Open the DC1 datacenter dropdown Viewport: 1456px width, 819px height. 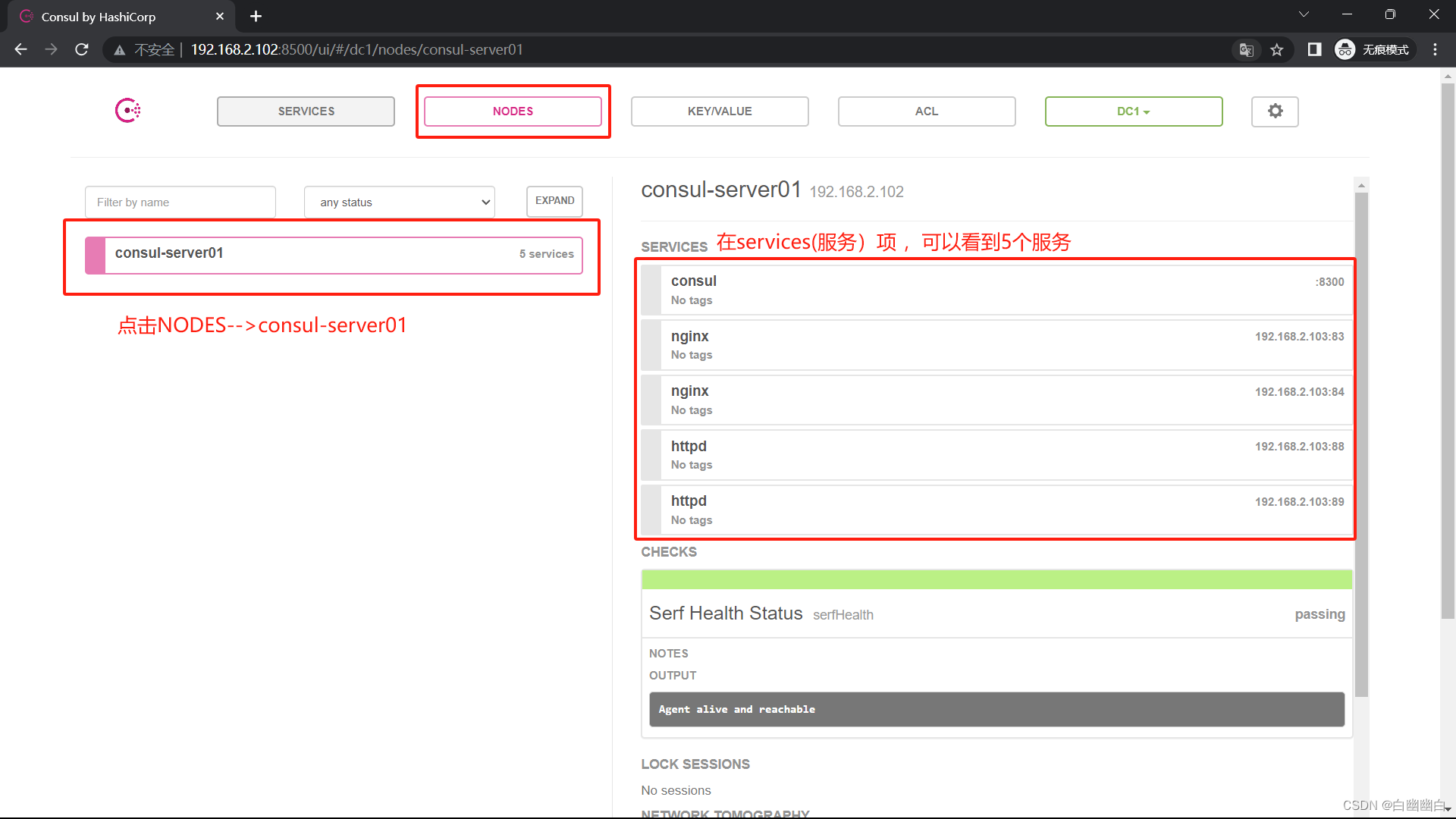[1134, 111]
